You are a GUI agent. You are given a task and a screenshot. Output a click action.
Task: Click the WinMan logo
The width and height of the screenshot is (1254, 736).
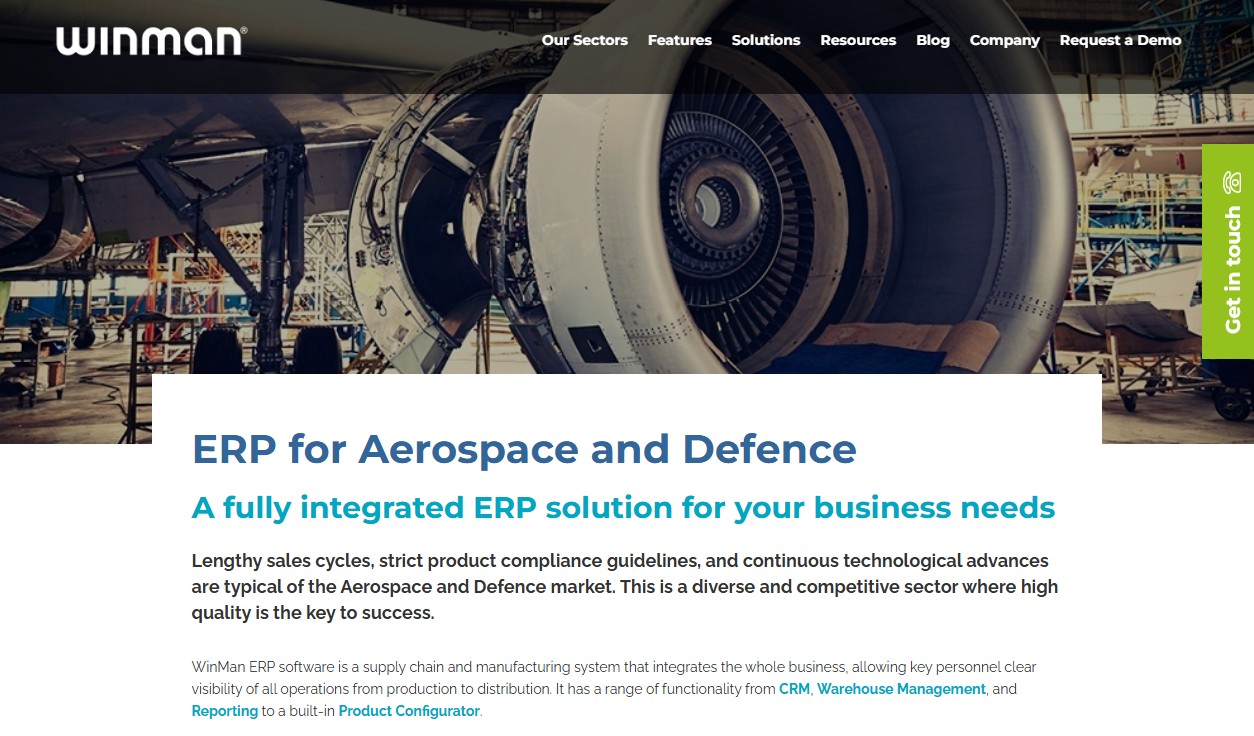coord(151,41)
